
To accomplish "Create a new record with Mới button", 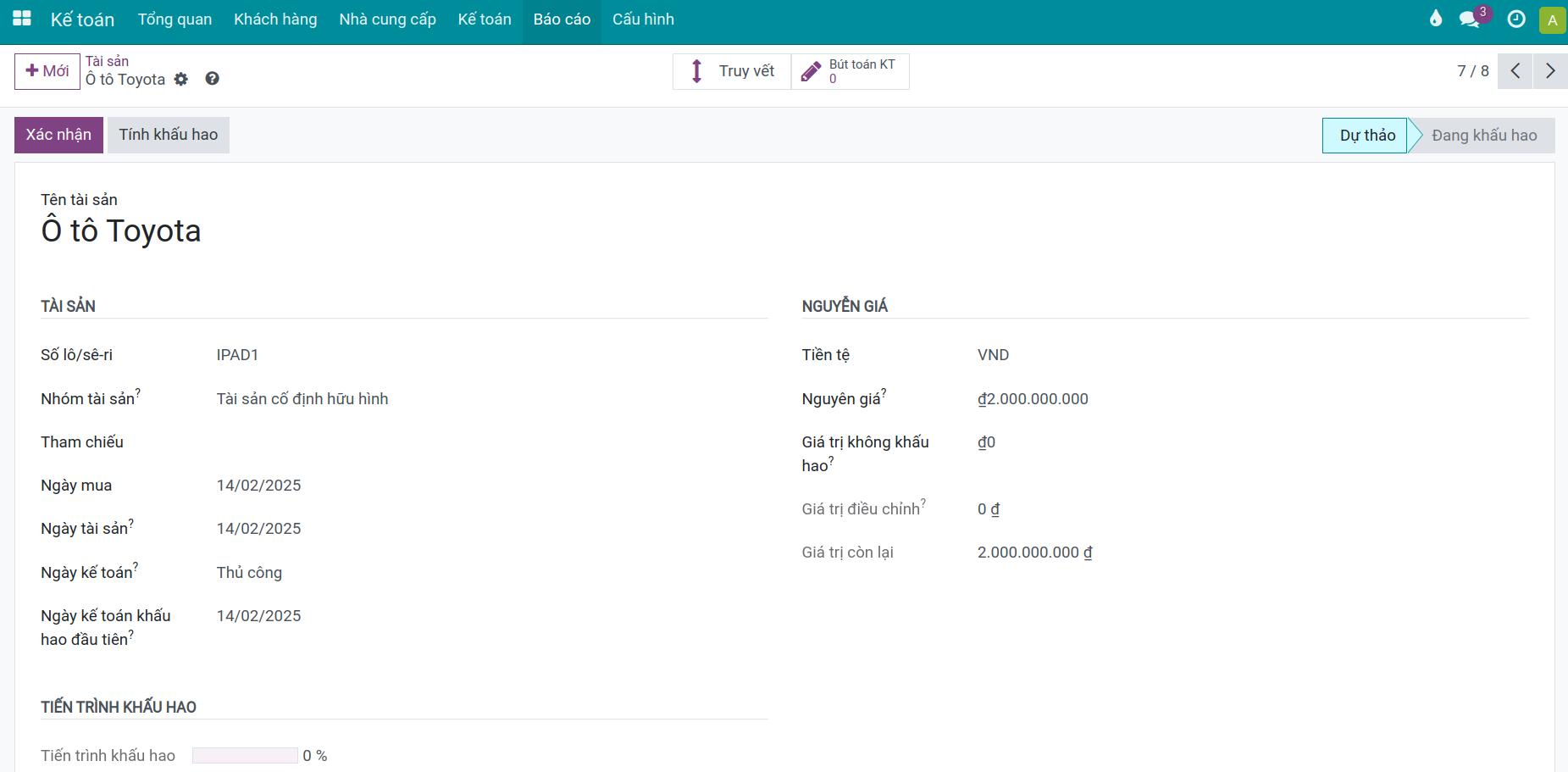I will tap(47, 71).
